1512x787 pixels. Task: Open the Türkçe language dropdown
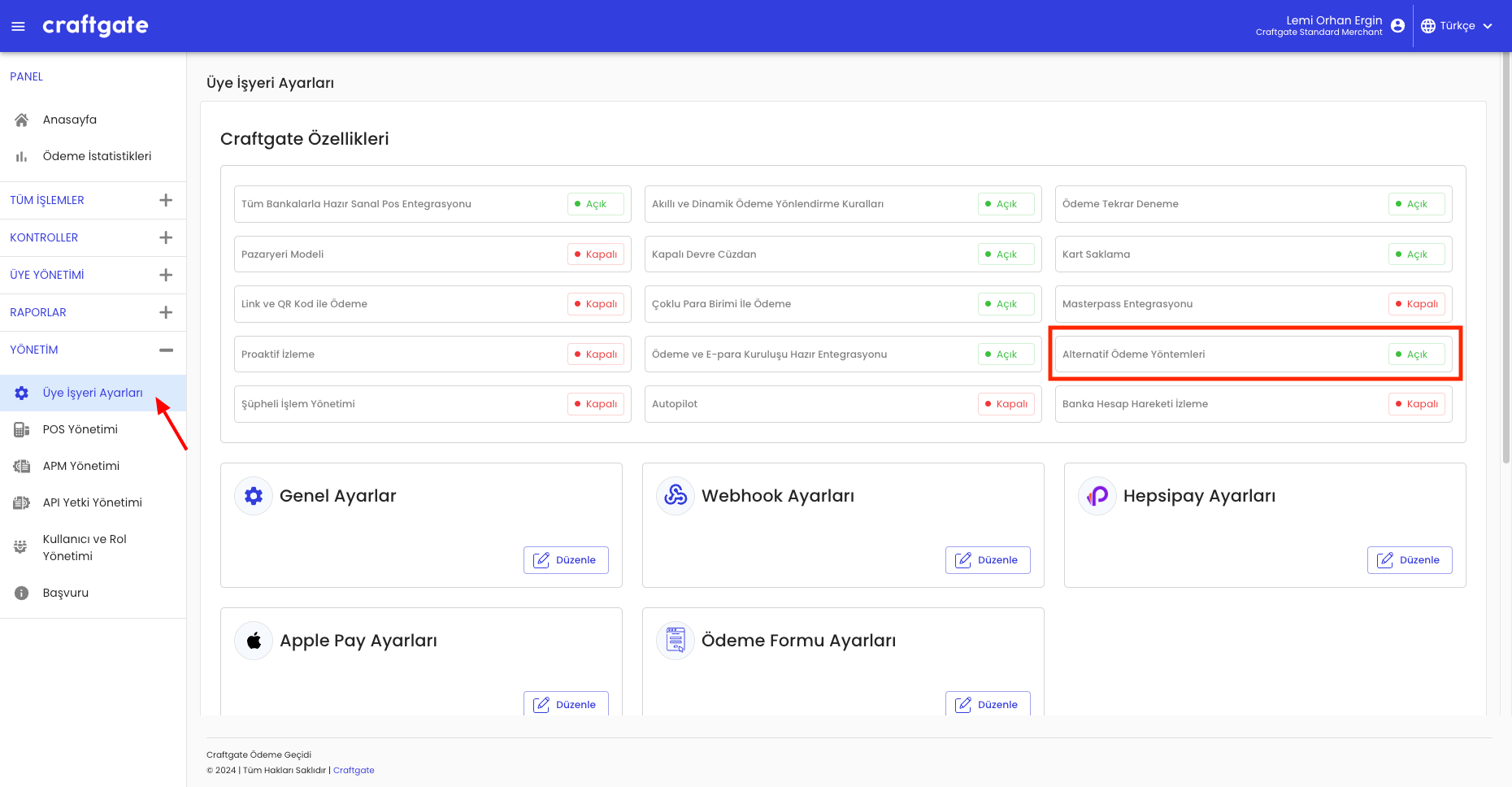pos(1457,26)
